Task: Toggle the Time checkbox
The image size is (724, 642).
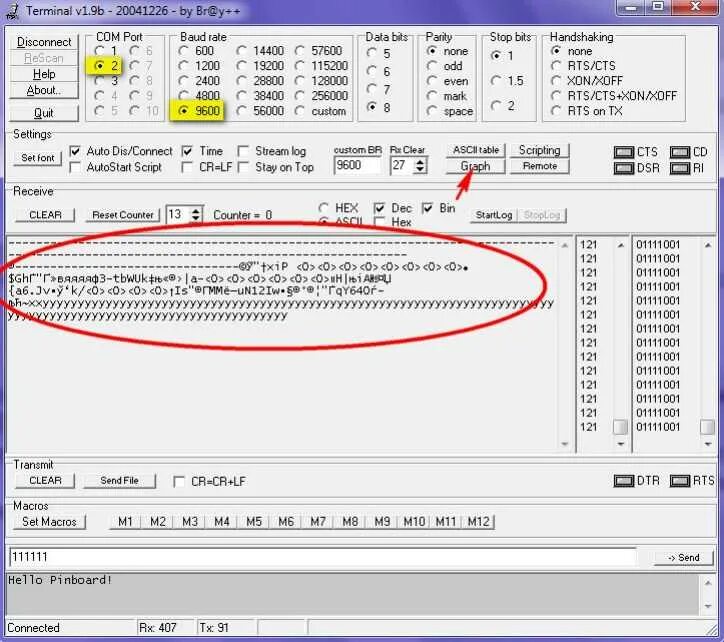Action: click(x=187, y=151)
